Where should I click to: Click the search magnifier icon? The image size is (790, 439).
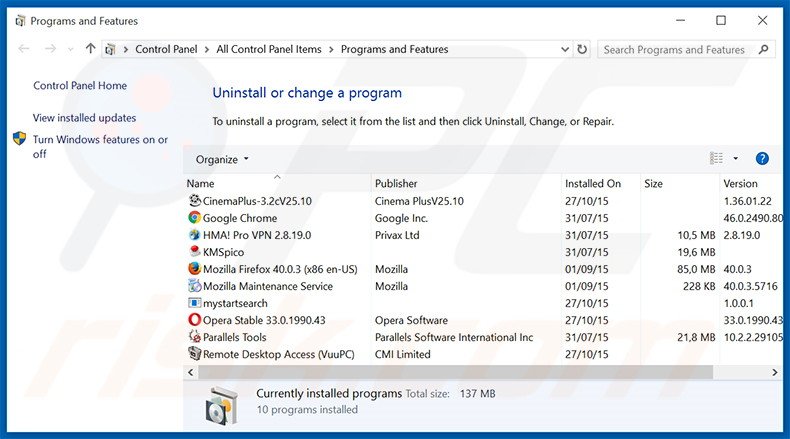coord(764,49)
